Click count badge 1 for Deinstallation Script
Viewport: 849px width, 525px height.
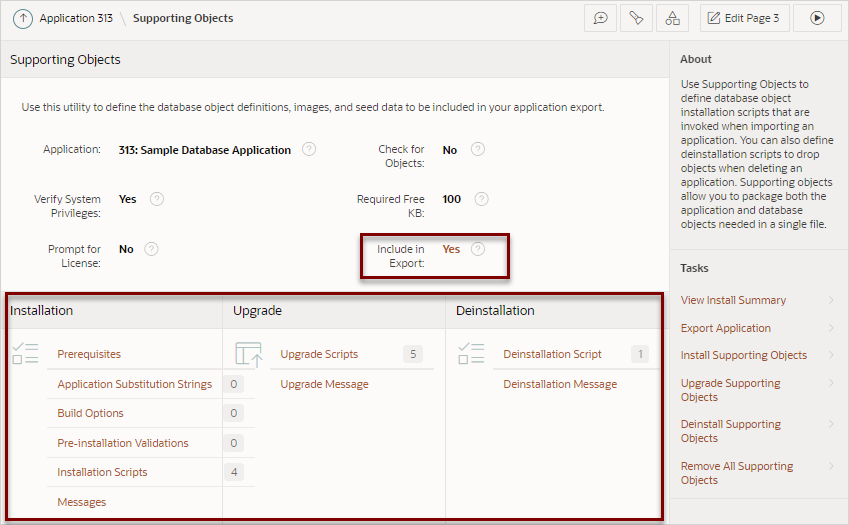point(639,354)
